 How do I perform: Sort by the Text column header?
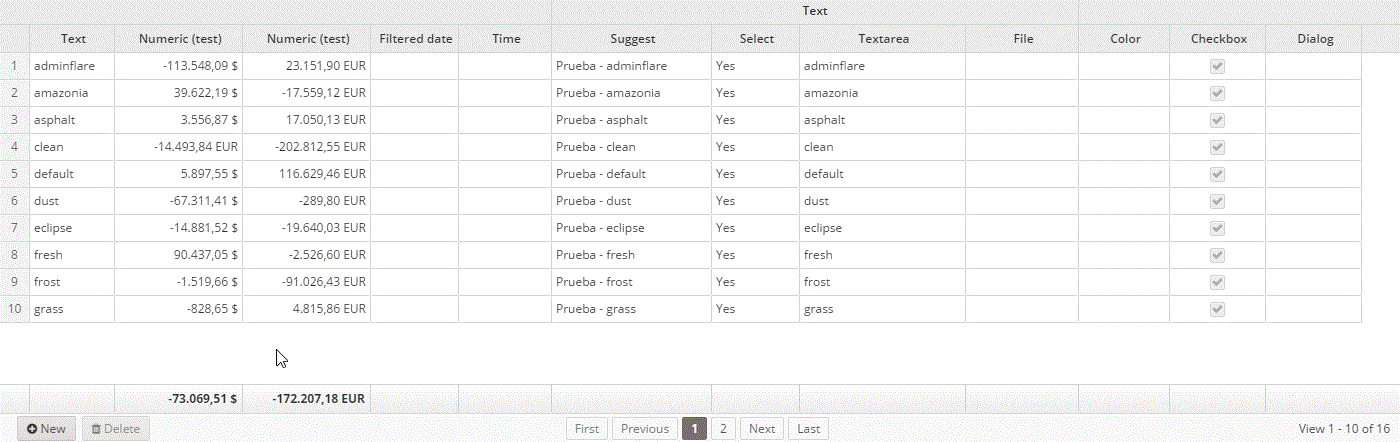coord(73,39)
